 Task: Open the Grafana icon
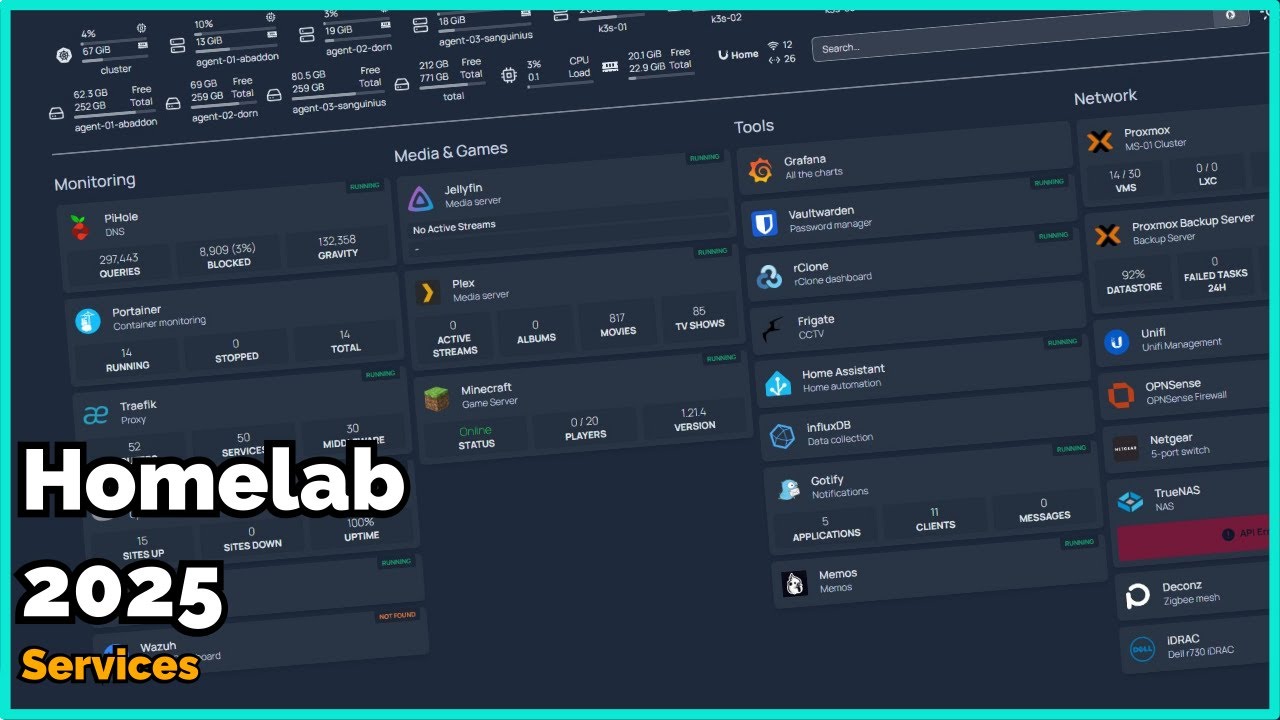pos(760,171)
